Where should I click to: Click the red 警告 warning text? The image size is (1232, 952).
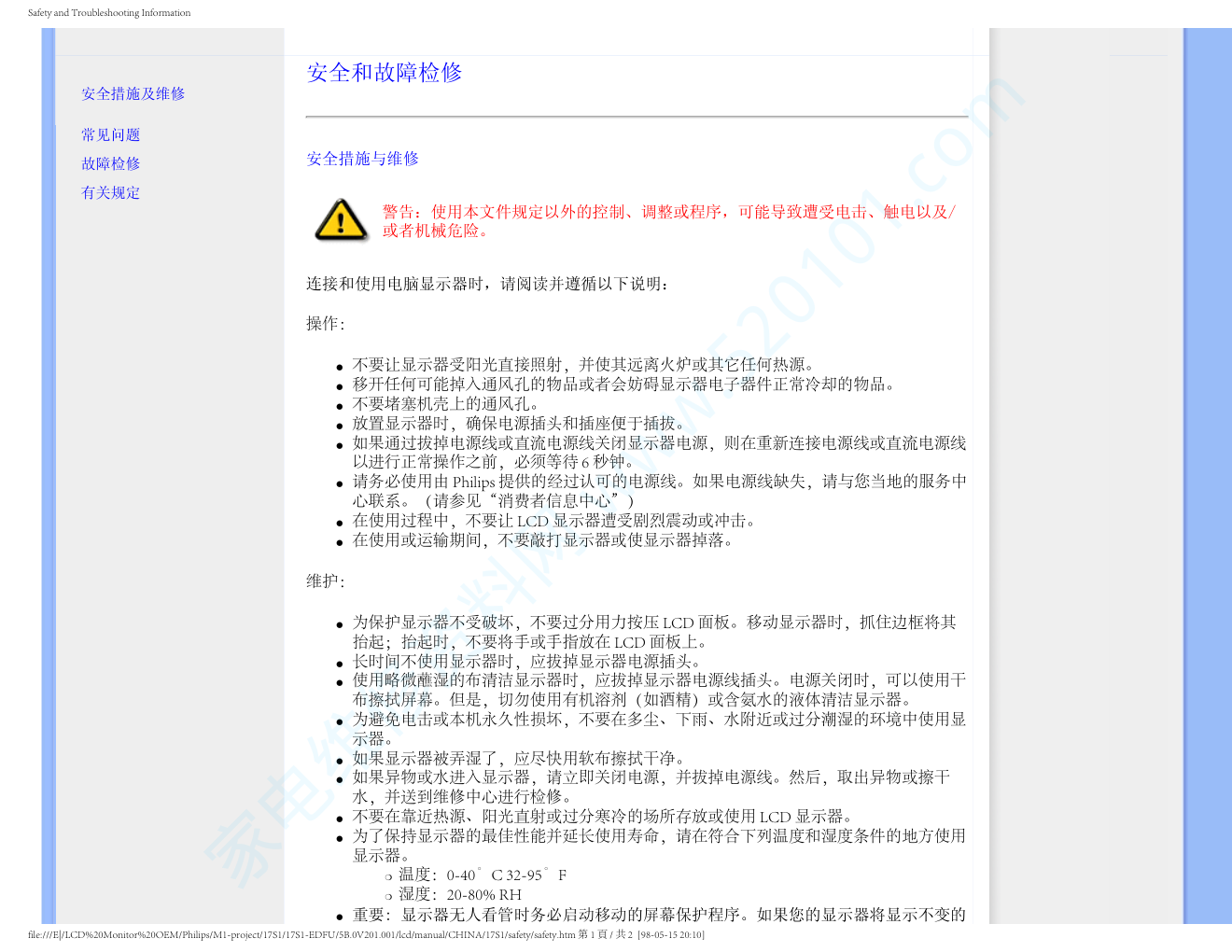click(x=667, y=221)
